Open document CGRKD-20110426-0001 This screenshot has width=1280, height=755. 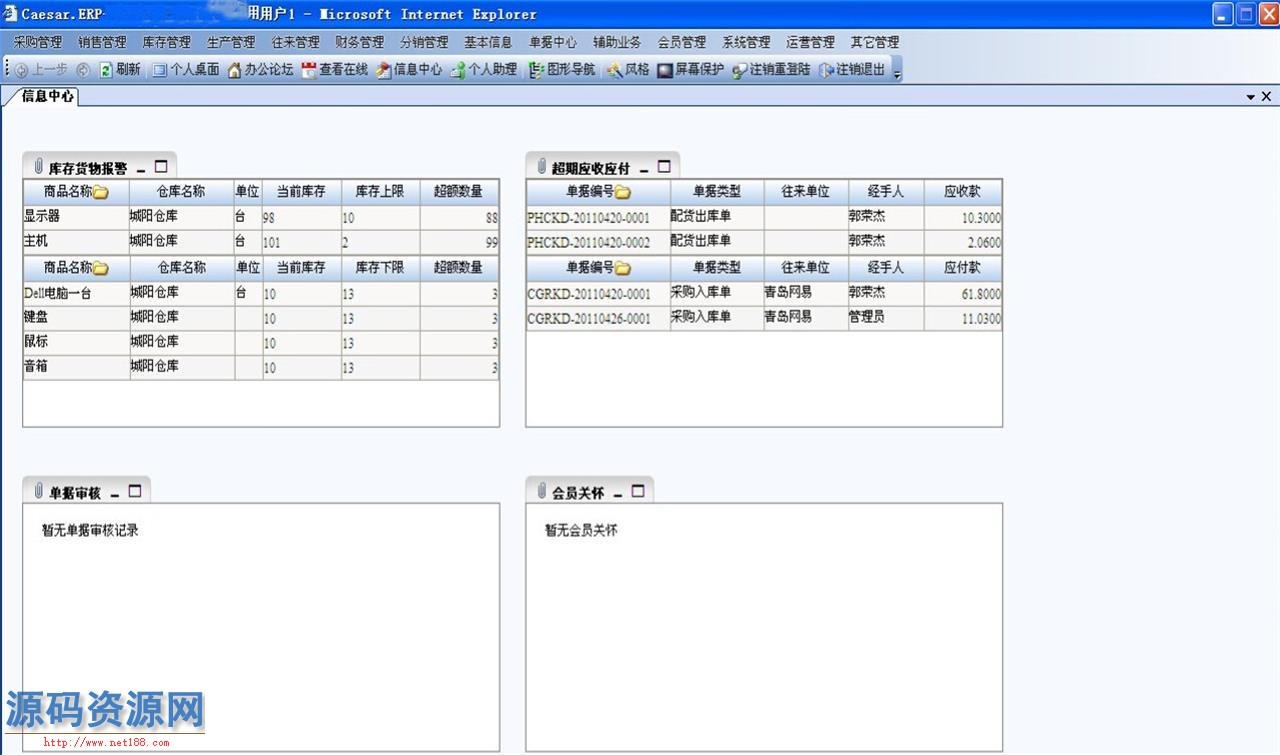click(588, 319)
